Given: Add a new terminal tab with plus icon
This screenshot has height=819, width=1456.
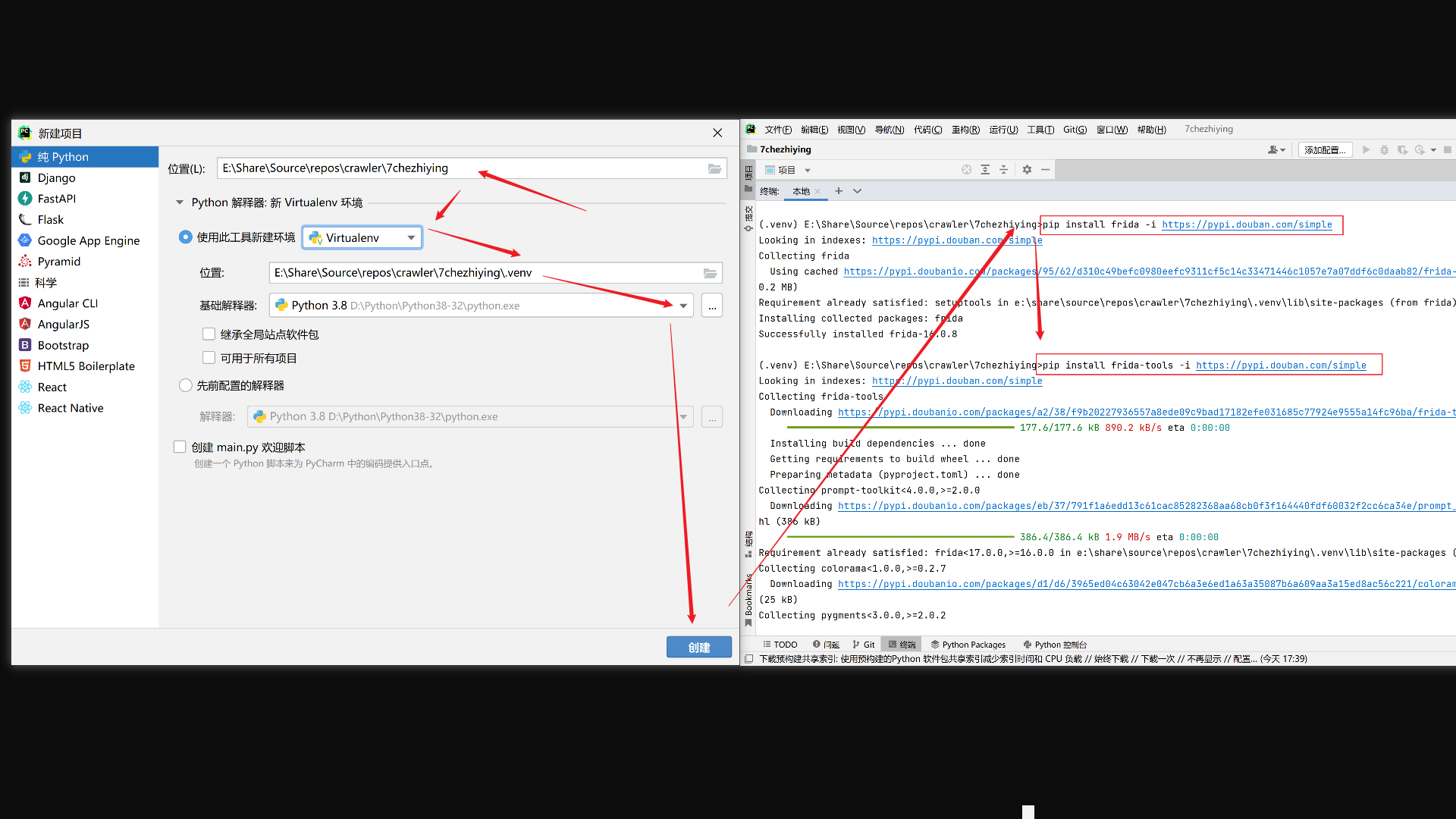Looking at the screenshot, I should (x=839, y=191).
